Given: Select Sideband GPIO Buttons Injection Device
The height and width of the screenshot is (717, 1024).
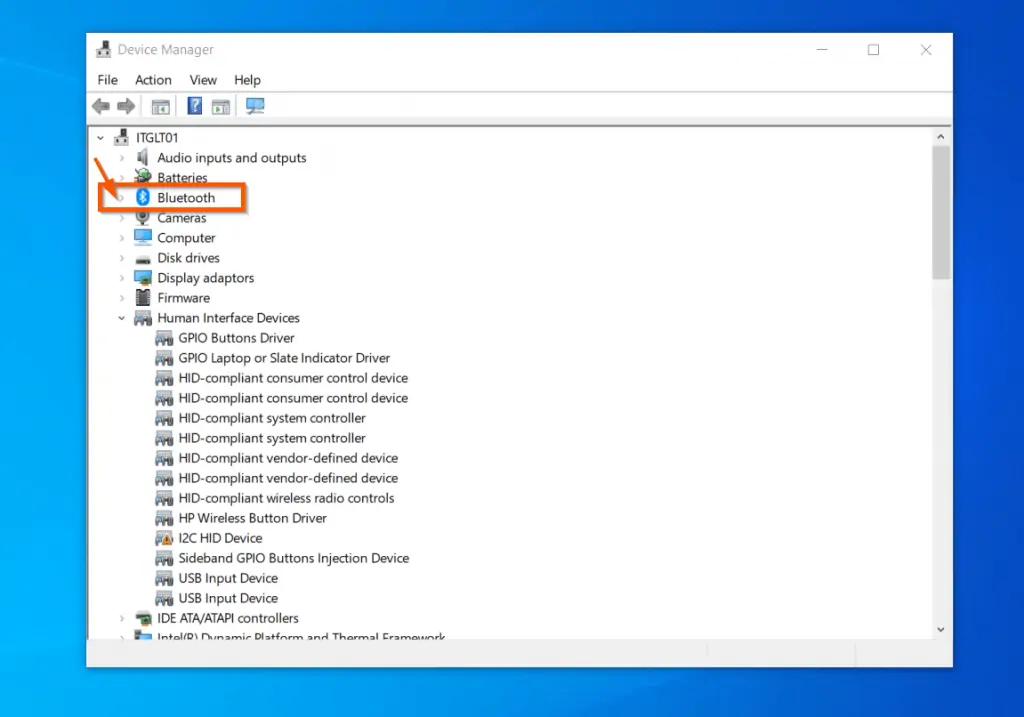Looking at the screenshot, I should coord(294,558).
